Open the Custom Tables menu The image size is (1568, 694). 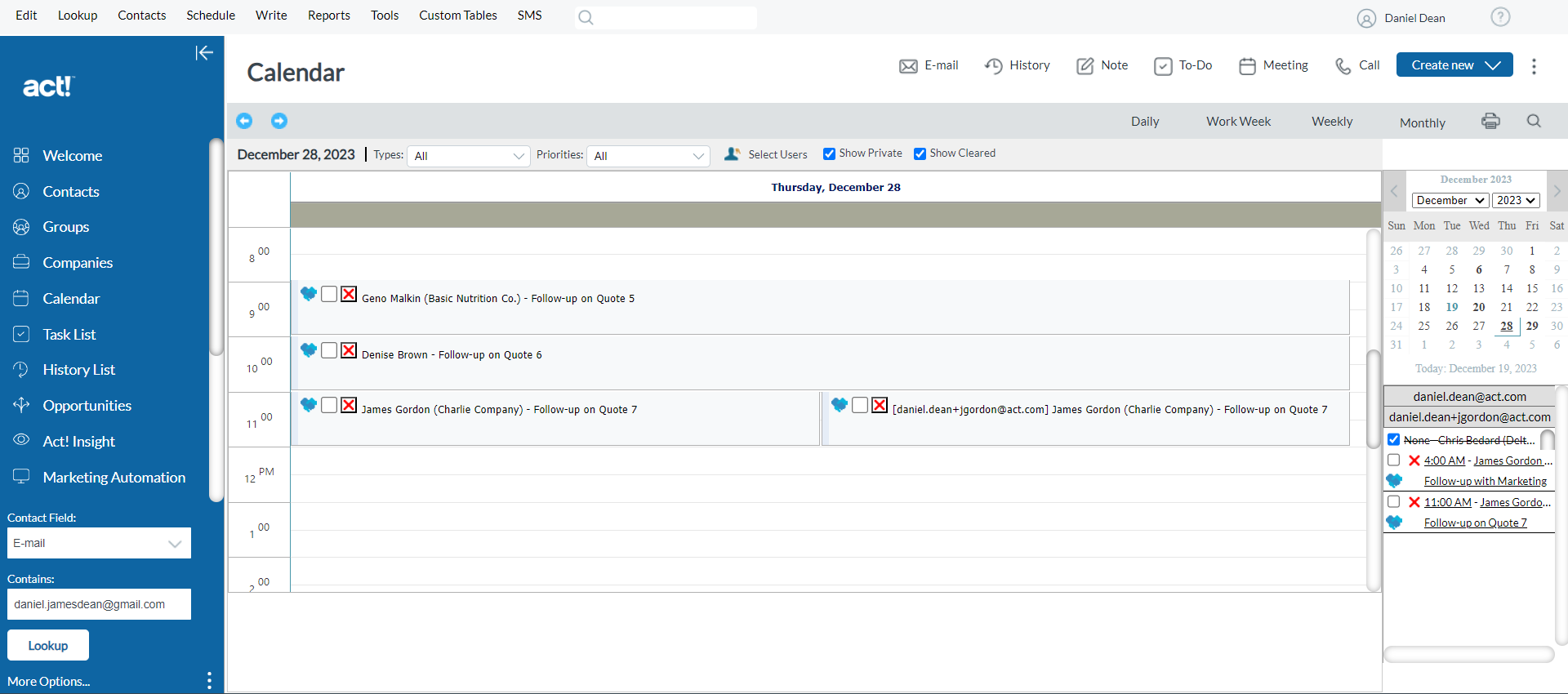click(x=458, y=16)
